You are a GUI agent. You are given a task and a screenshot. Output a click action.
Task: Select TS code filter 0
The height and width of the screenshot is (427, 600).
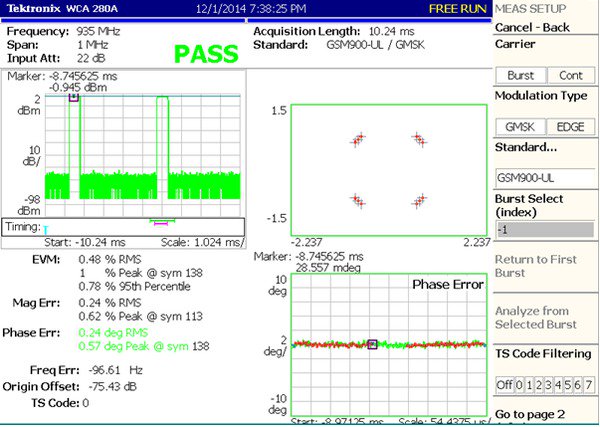(x=518, y=385)
